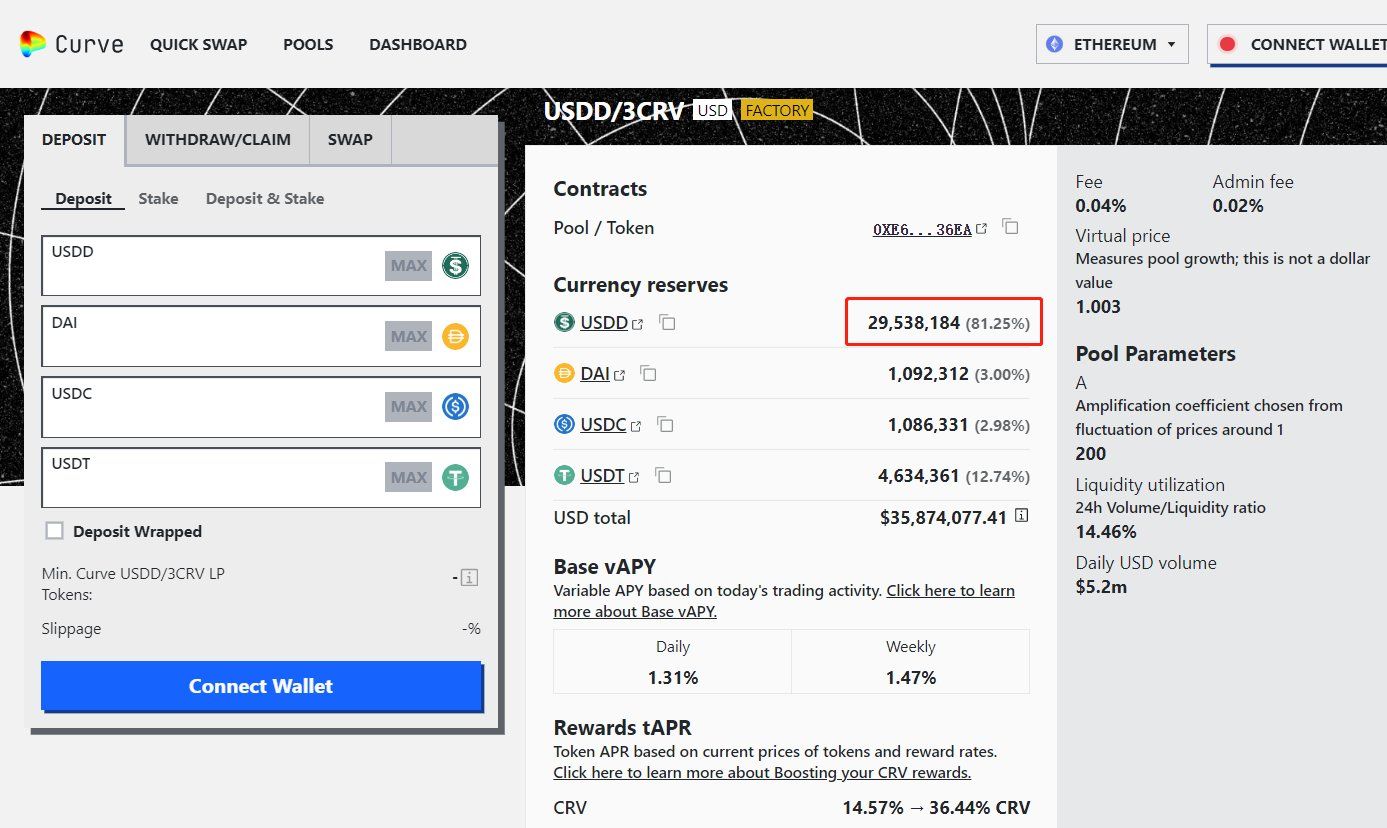
Task: Open the Base vAPY learn more link
Action: tap(784, 601)
